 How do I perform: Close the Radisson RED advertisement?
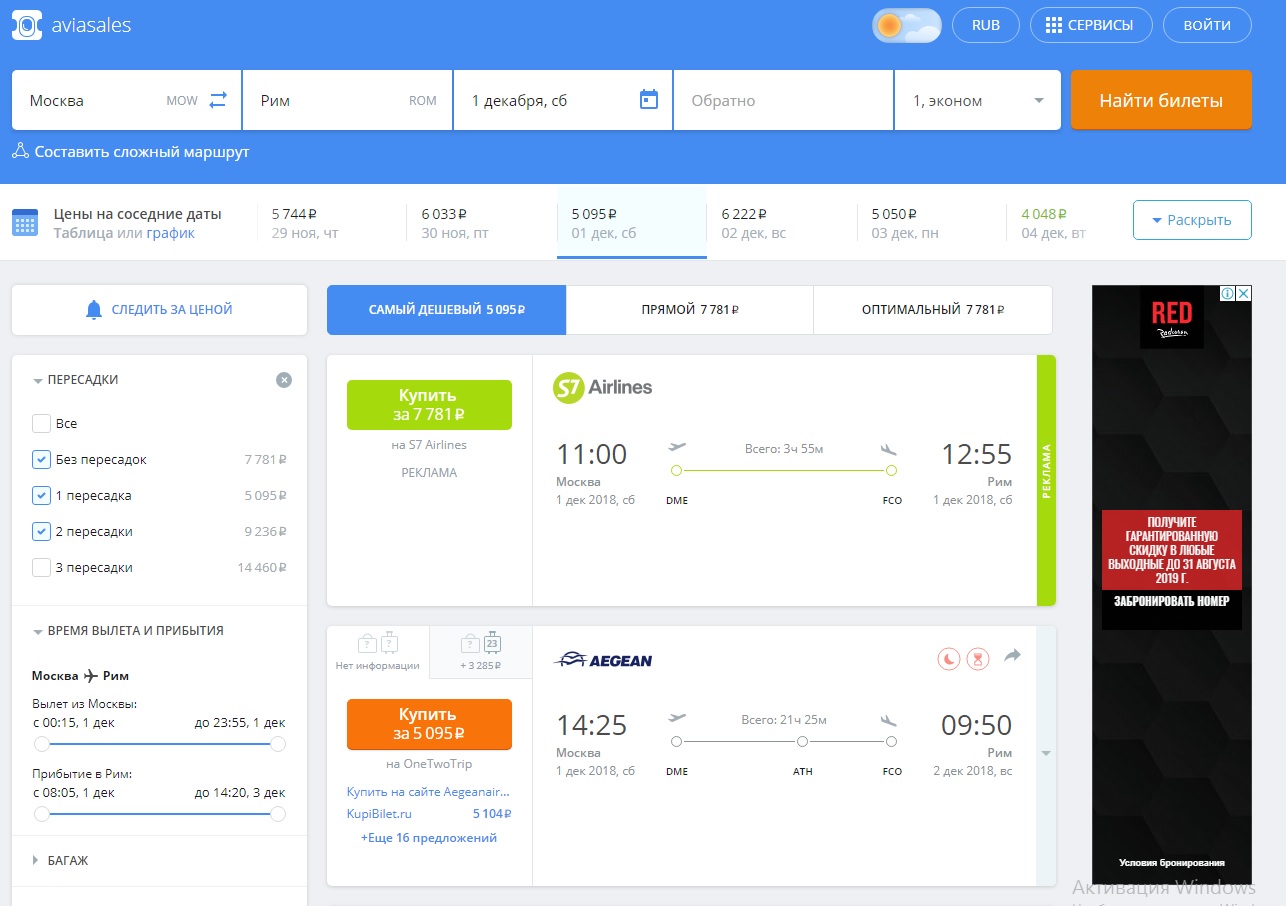[1243, 294]
